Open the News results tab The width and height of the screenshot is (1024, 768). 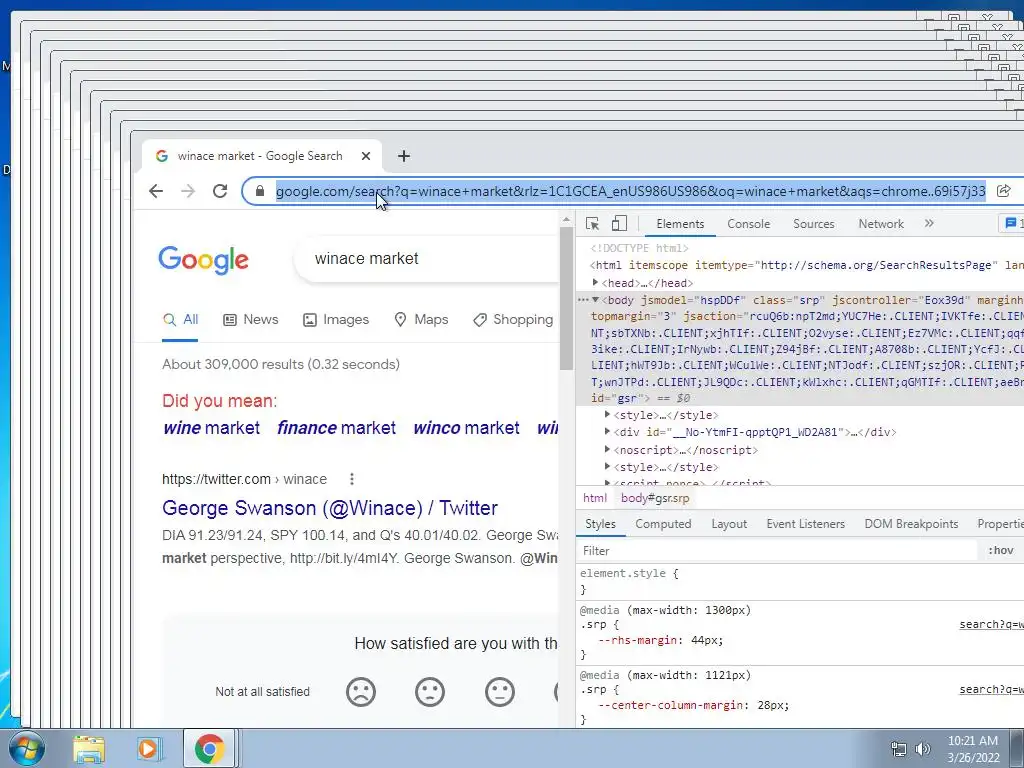point(251,320)
